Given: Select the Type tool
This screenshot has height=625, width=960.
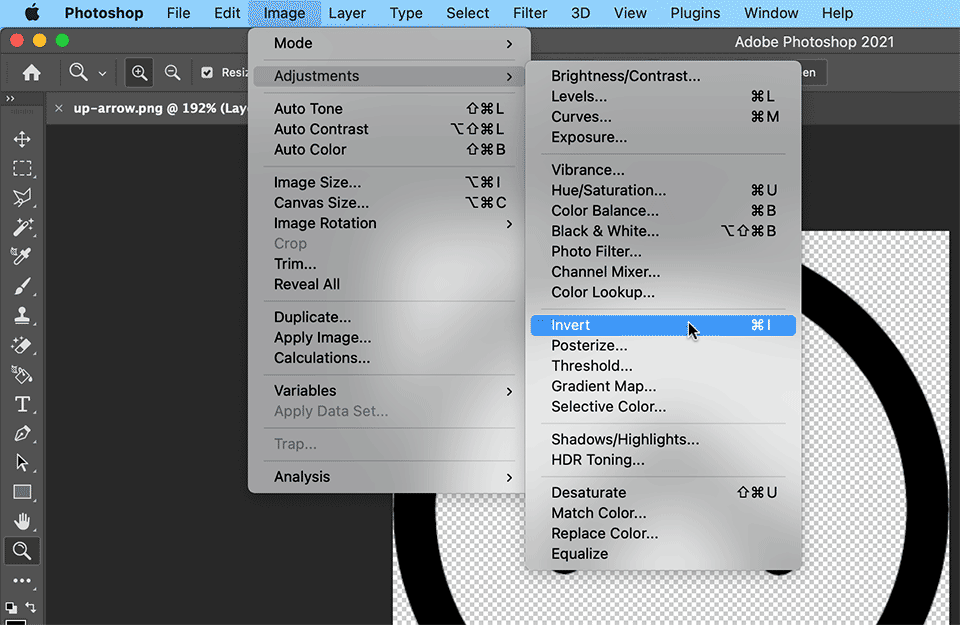Looking at the screenshot, I should coord(22,404).
